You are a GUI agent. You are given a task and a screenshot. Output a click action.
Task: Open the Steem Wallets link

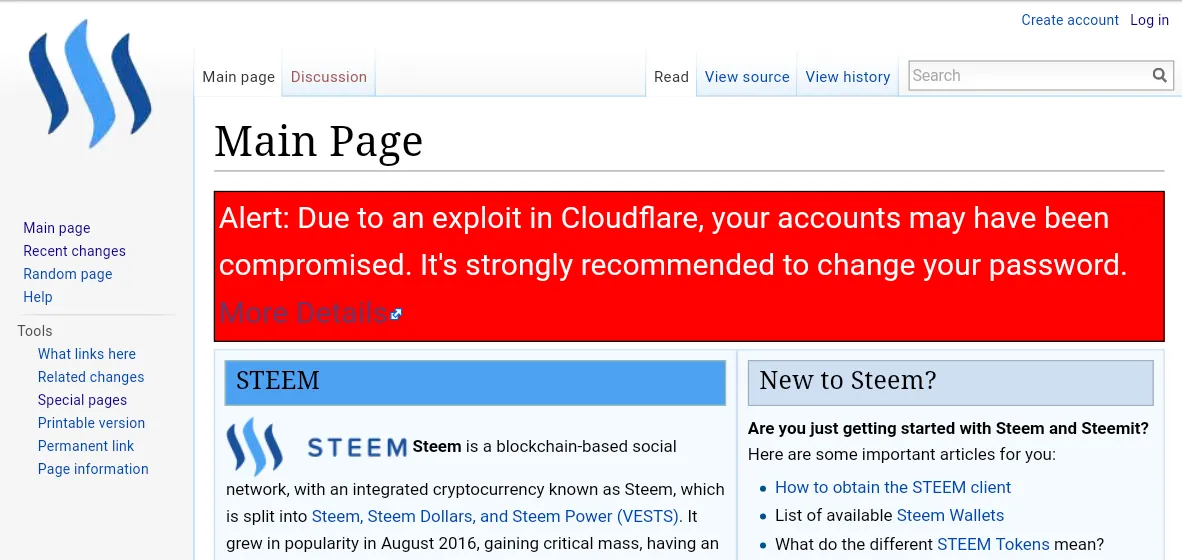tap(951, 516)
